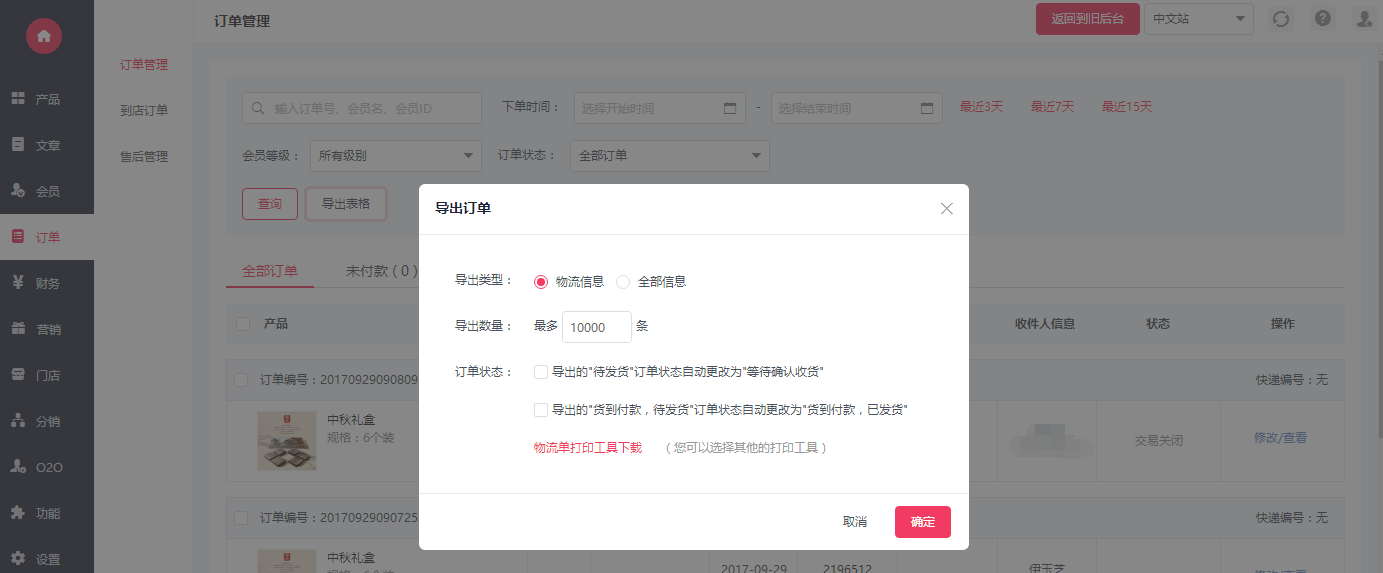Click the export quantity 10000 field

(596, 327)
